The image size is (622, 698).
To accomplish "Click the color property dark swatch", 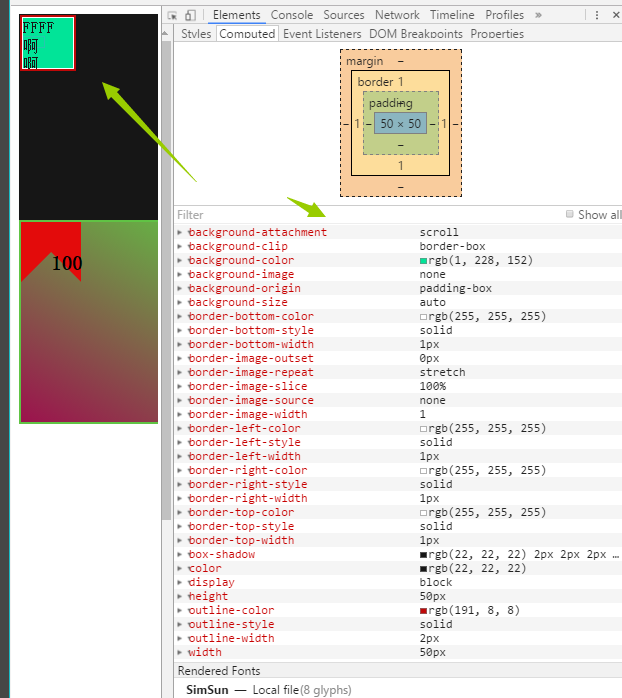I will [423, 569].
